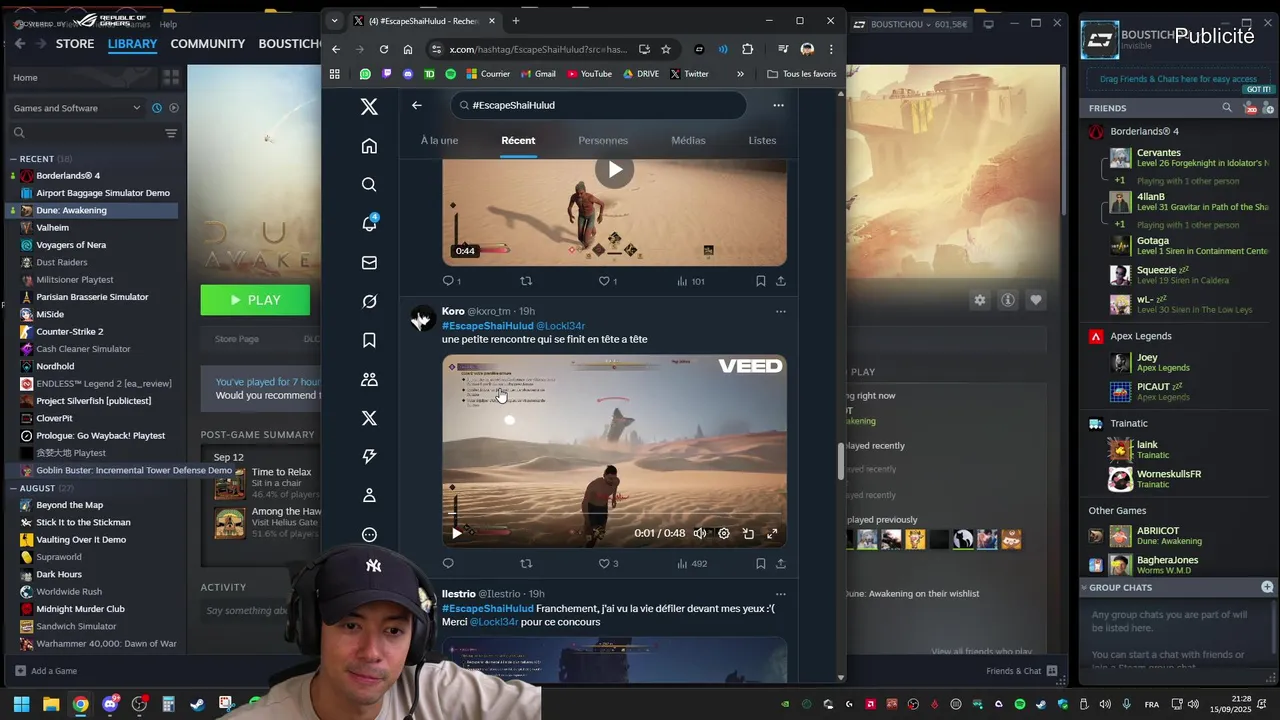Seek on the Koro video progress bar

coord(614,516)
